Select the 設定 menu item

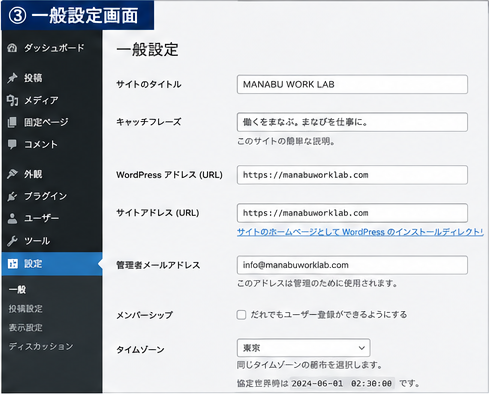click(52, 264)
